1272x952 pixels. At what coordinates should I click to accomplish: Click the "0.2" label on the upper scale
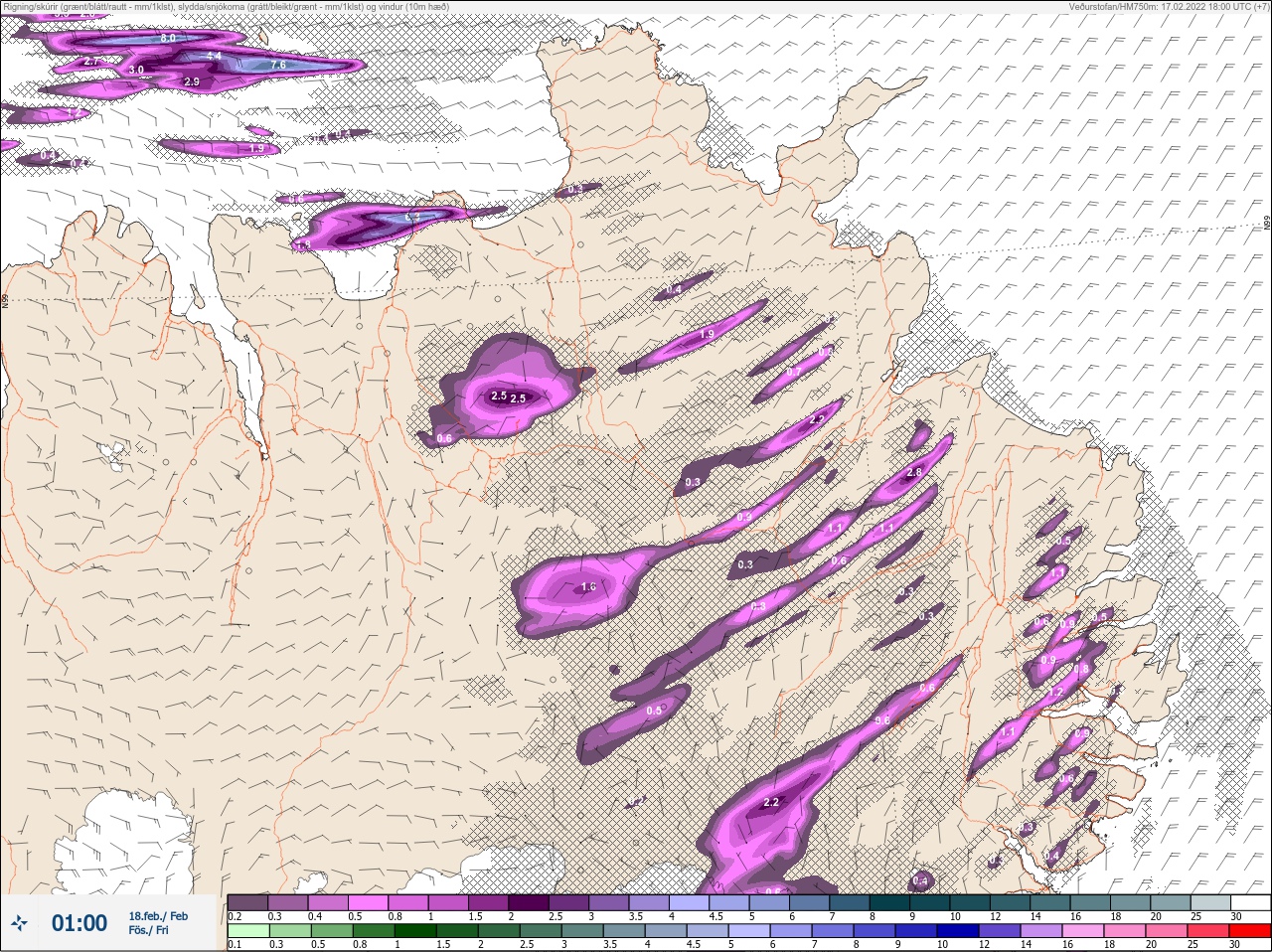point(235,915)
